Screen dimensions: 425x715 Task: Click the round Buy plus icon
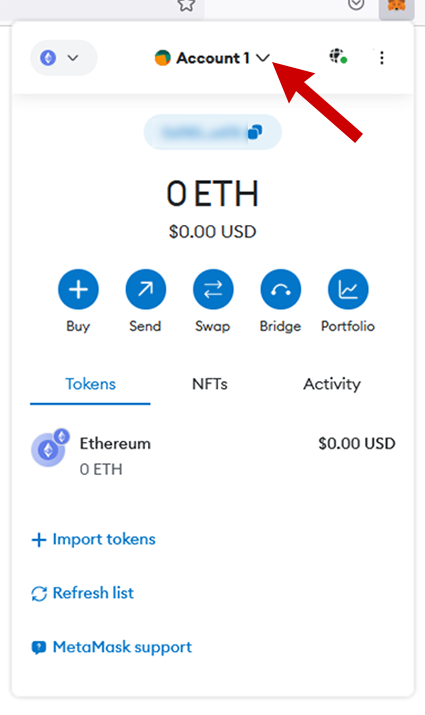coord(78,290)
